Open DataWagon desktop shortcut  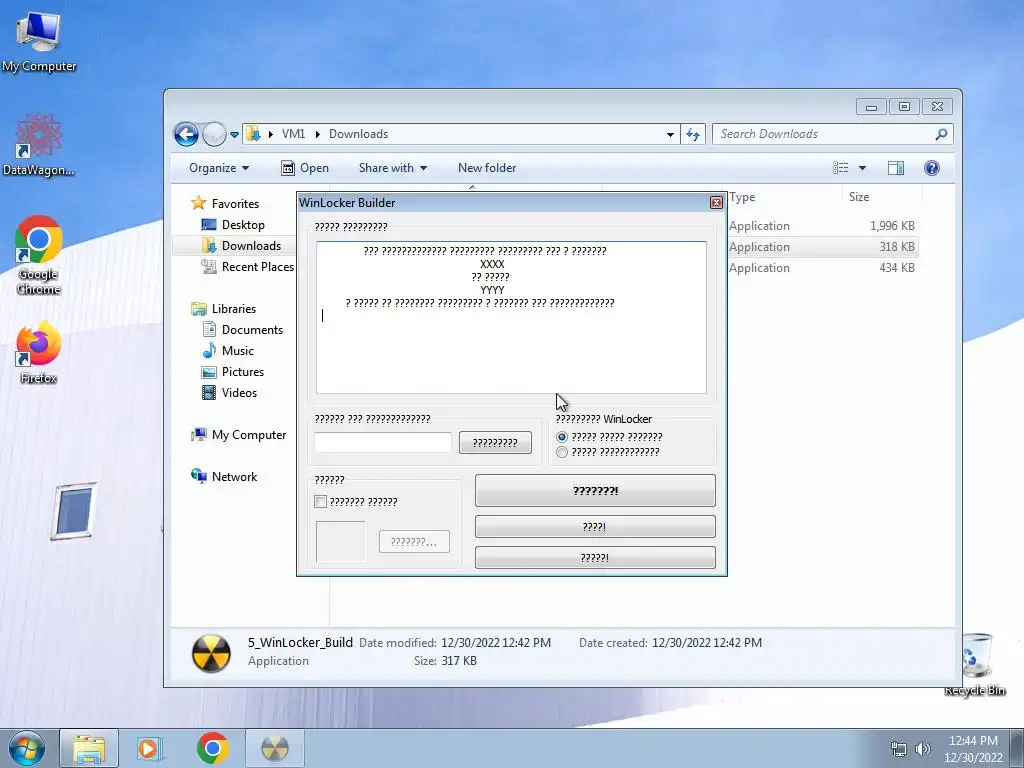[x=39, y=145]
